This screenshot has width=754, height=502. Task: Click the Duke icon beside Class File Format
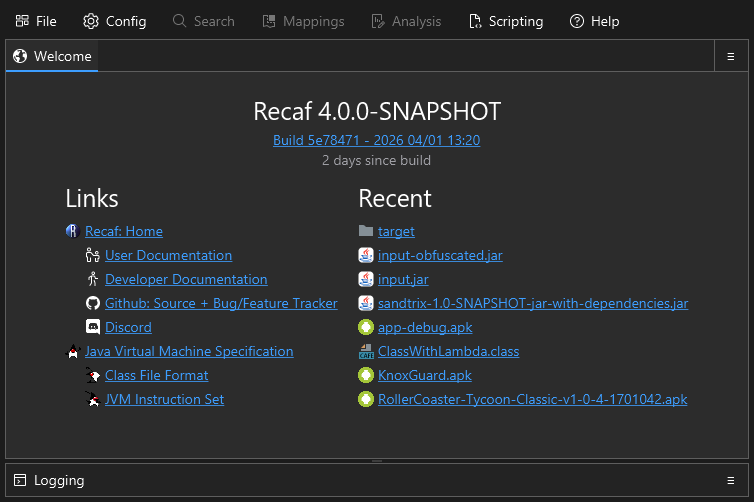93,375
